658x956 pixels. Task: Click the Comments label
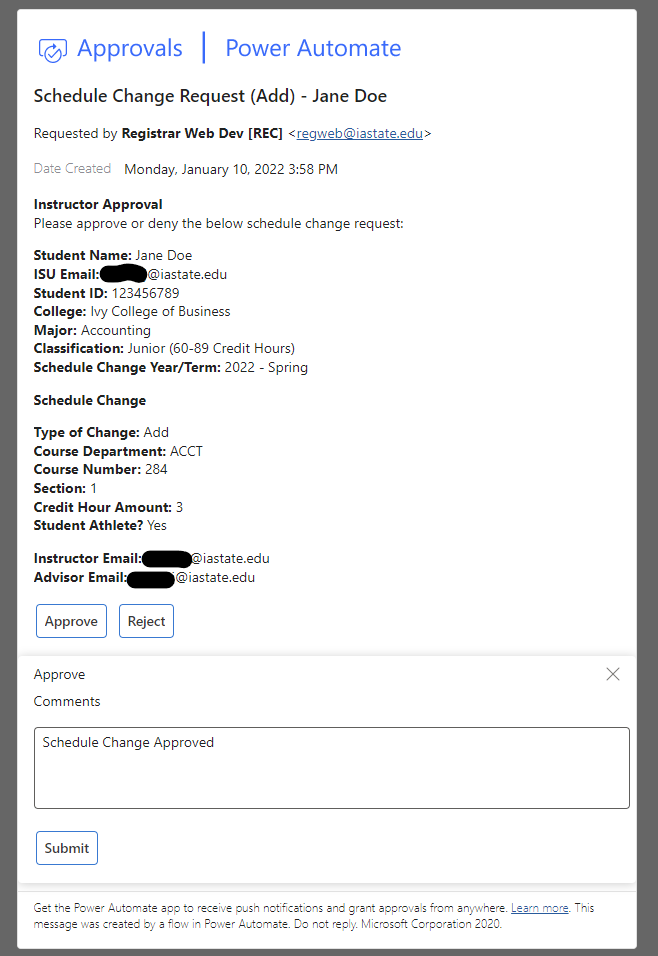(x=67, y=701)
